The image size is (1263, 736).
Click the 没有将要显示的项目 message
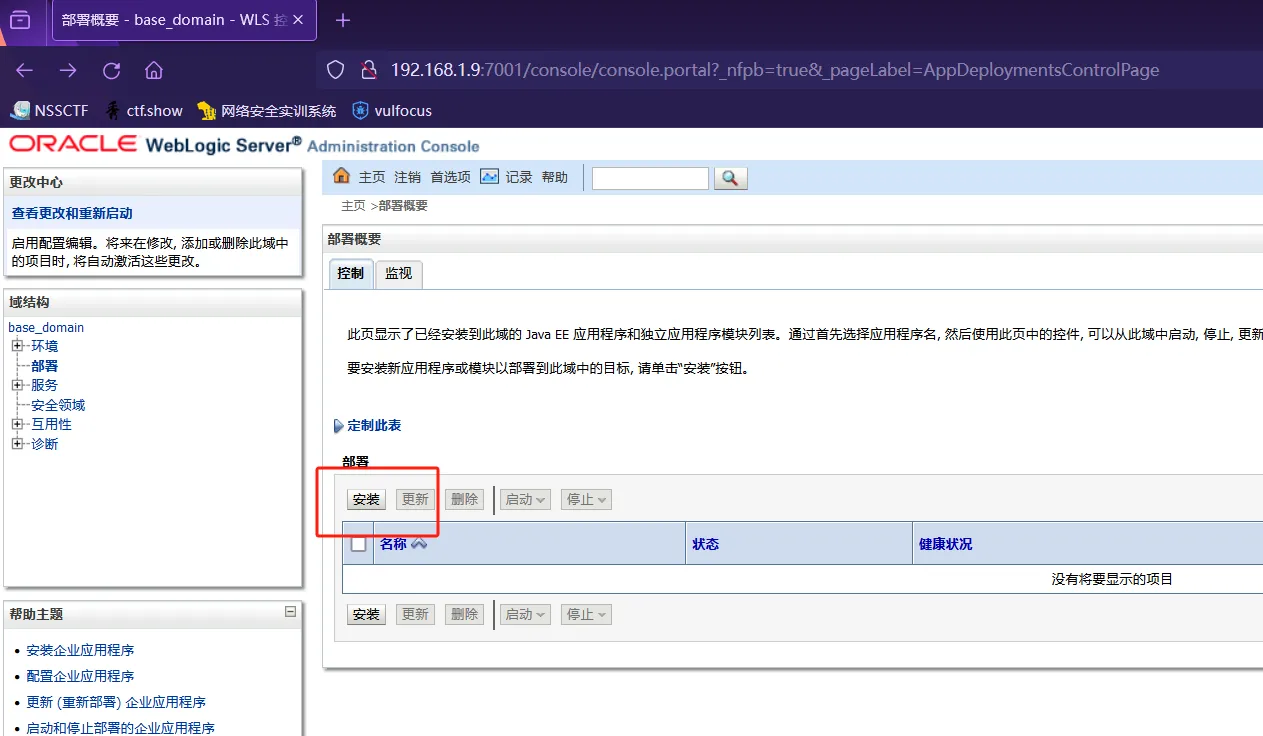(1112, 579)
